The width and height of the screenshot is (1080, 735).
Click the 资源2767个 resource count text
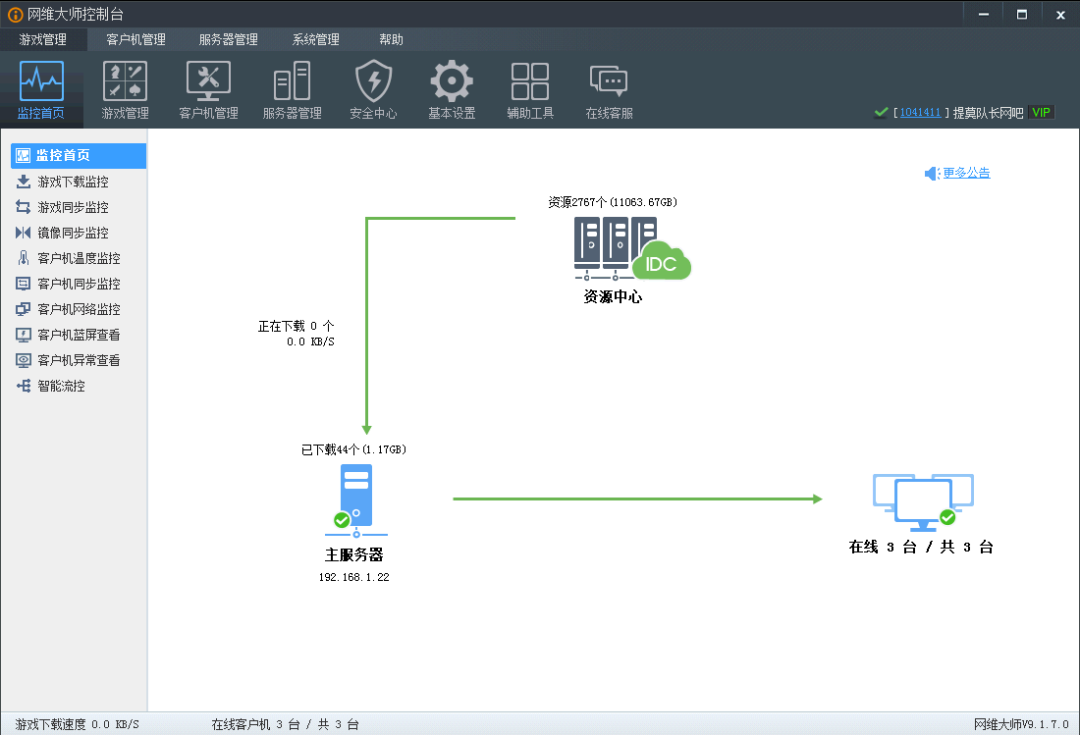click(612, 202)
